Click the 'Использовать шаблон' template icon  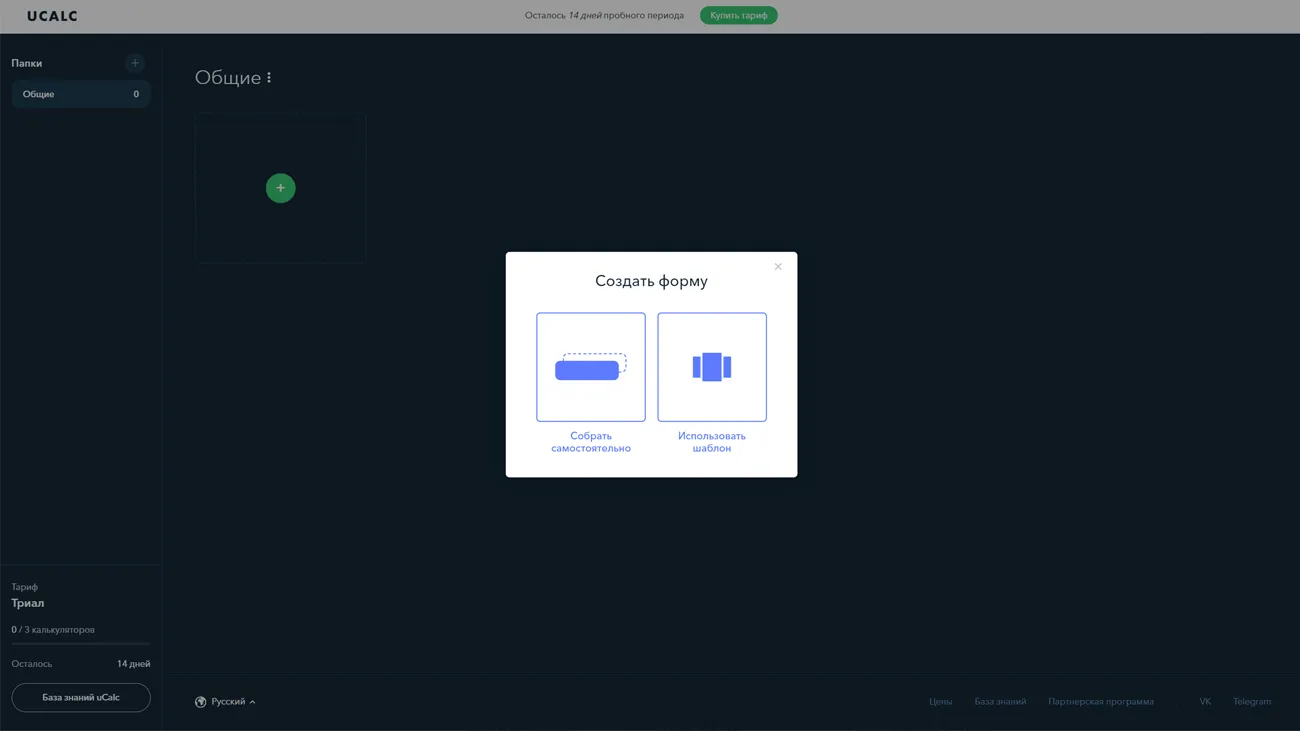[x=711, y=367]
